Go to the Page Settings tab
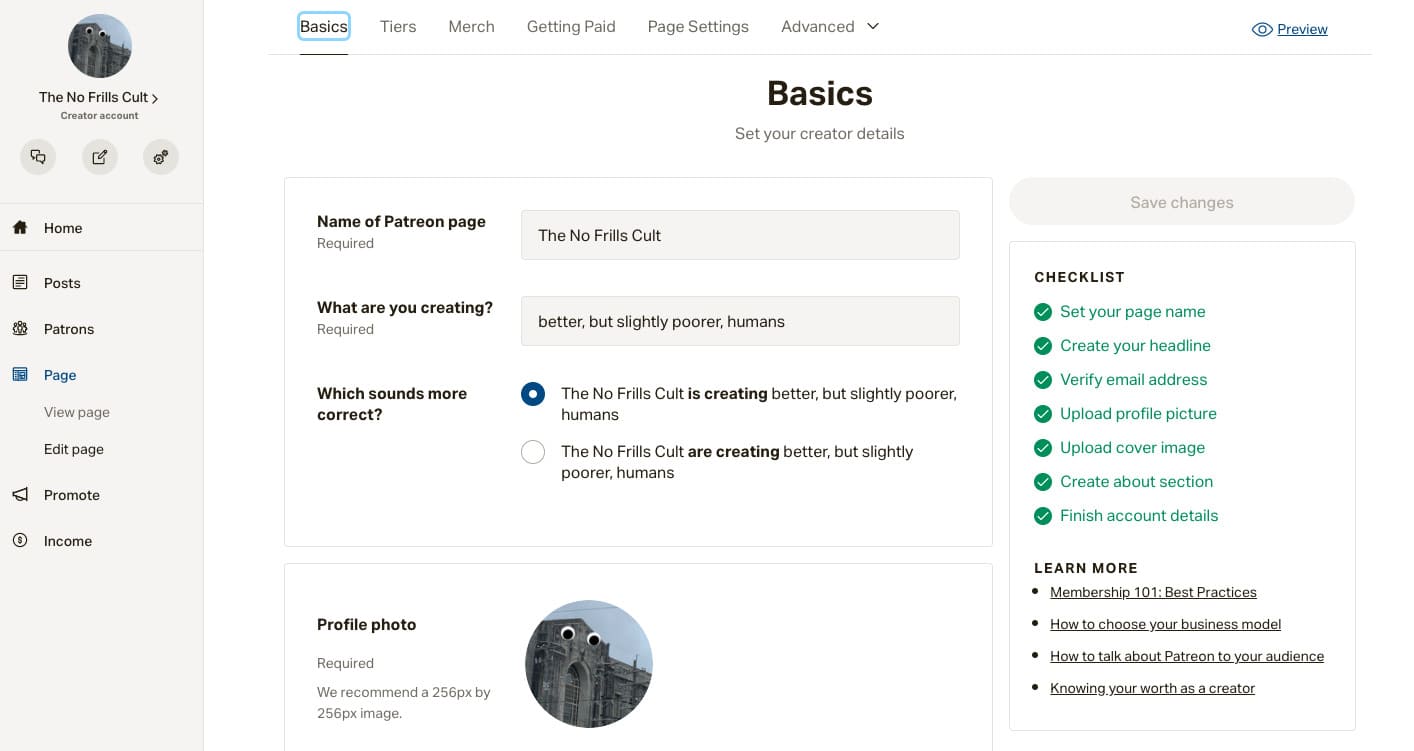 698,27
